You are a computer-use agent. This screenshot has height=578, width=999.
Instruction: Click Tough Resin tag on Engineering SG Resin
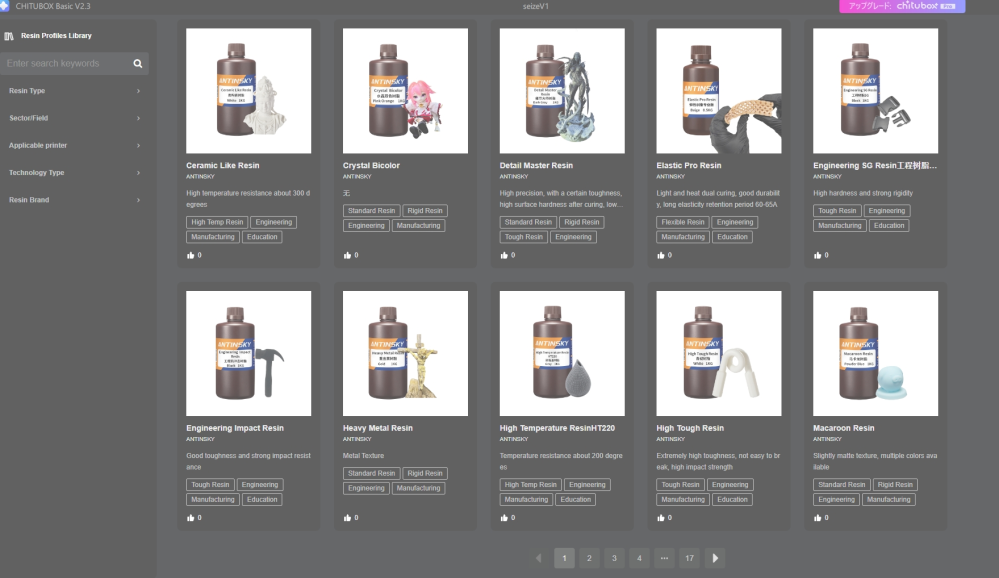pyautogui.click(x=837, y=211)
